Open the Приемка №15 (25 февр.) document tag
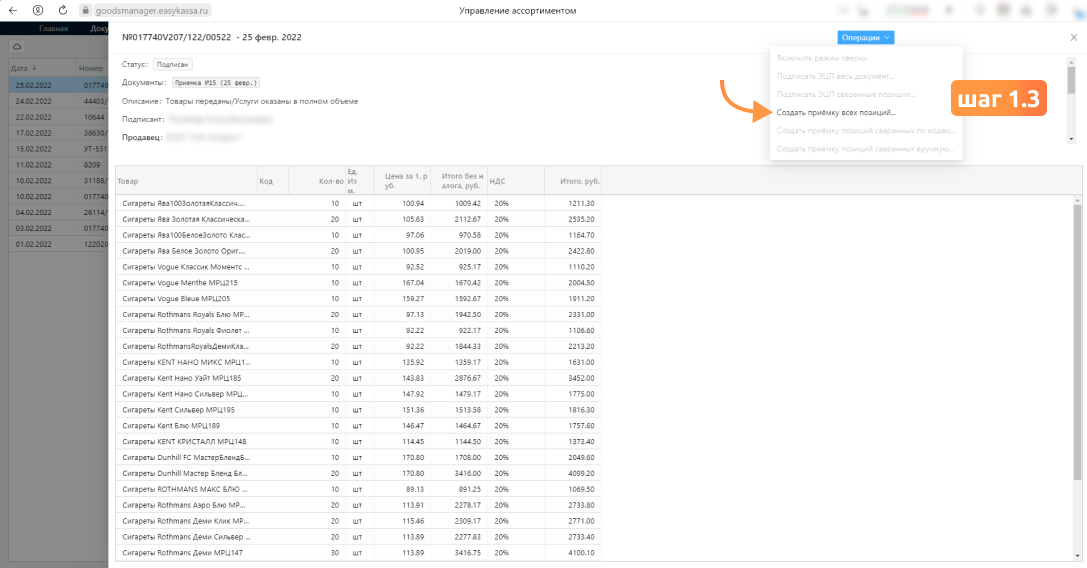This screenshot has height=568, width=1087. coord(216,83)
